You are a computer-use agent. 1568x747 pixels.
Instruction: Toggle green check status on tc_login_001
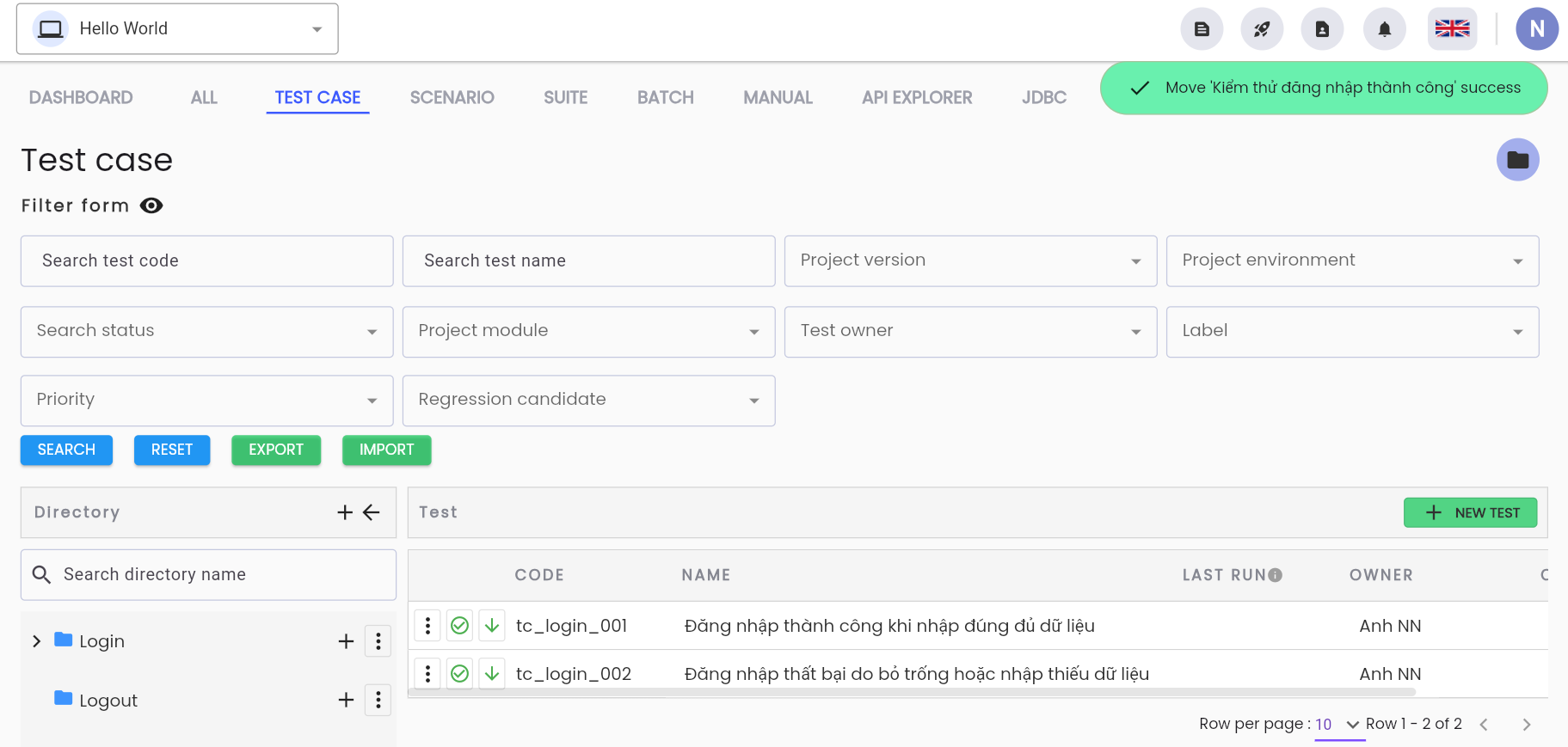point(460,626)
